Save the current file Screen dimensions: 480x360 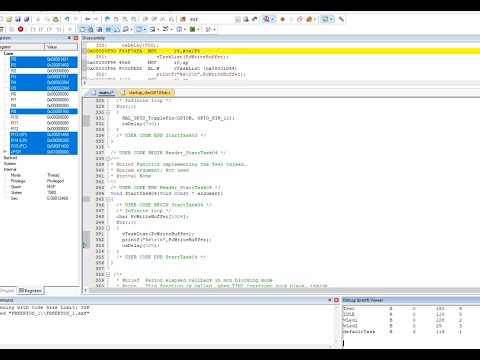click(x=18, y=19)
